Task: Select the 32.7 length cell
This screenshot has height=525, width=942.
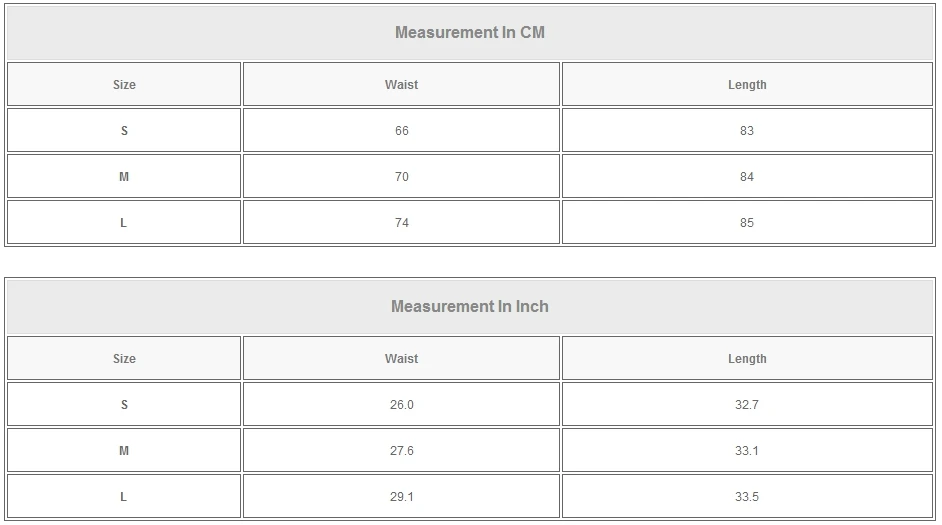Action: pos(747,405)
